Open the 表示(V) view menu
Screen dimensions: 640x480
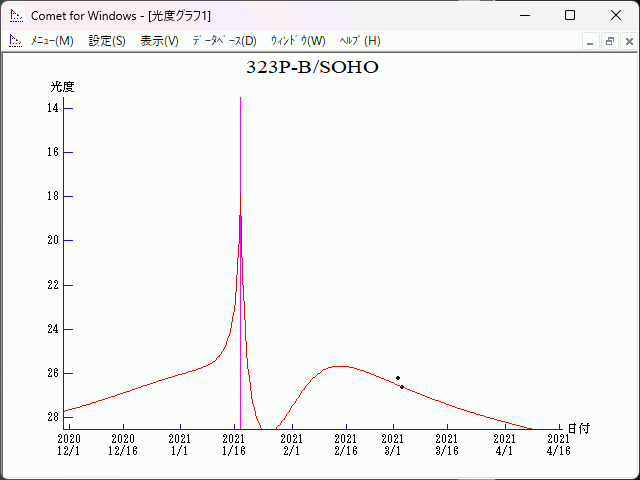(159, 41)
